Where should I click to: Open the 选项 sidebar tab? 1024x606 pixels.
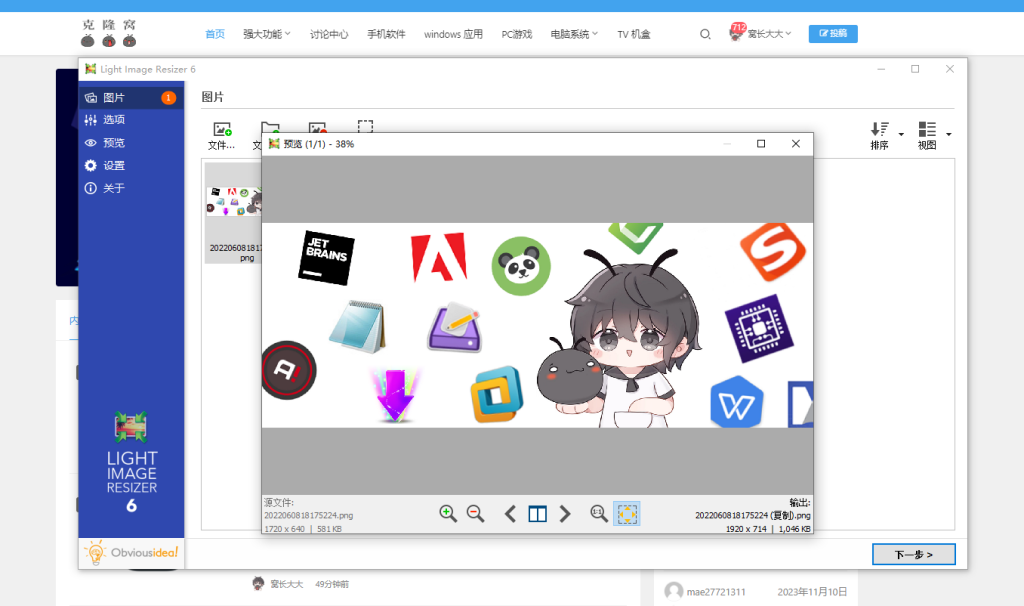pyautogui.click(x=131, y=120)
